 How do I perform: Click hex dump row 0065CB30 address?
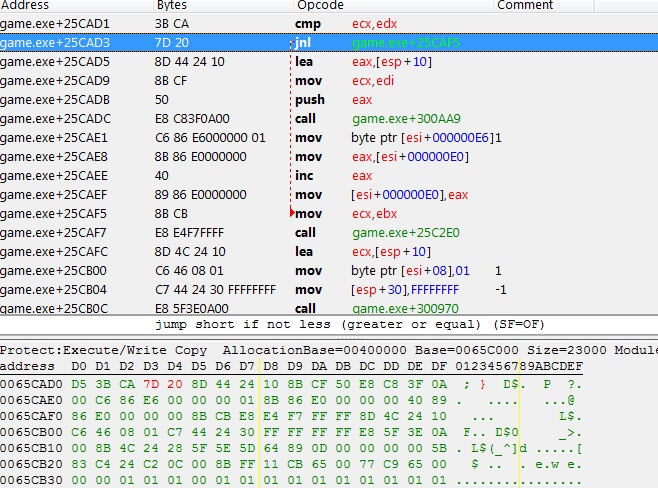[x=31, y=480]
